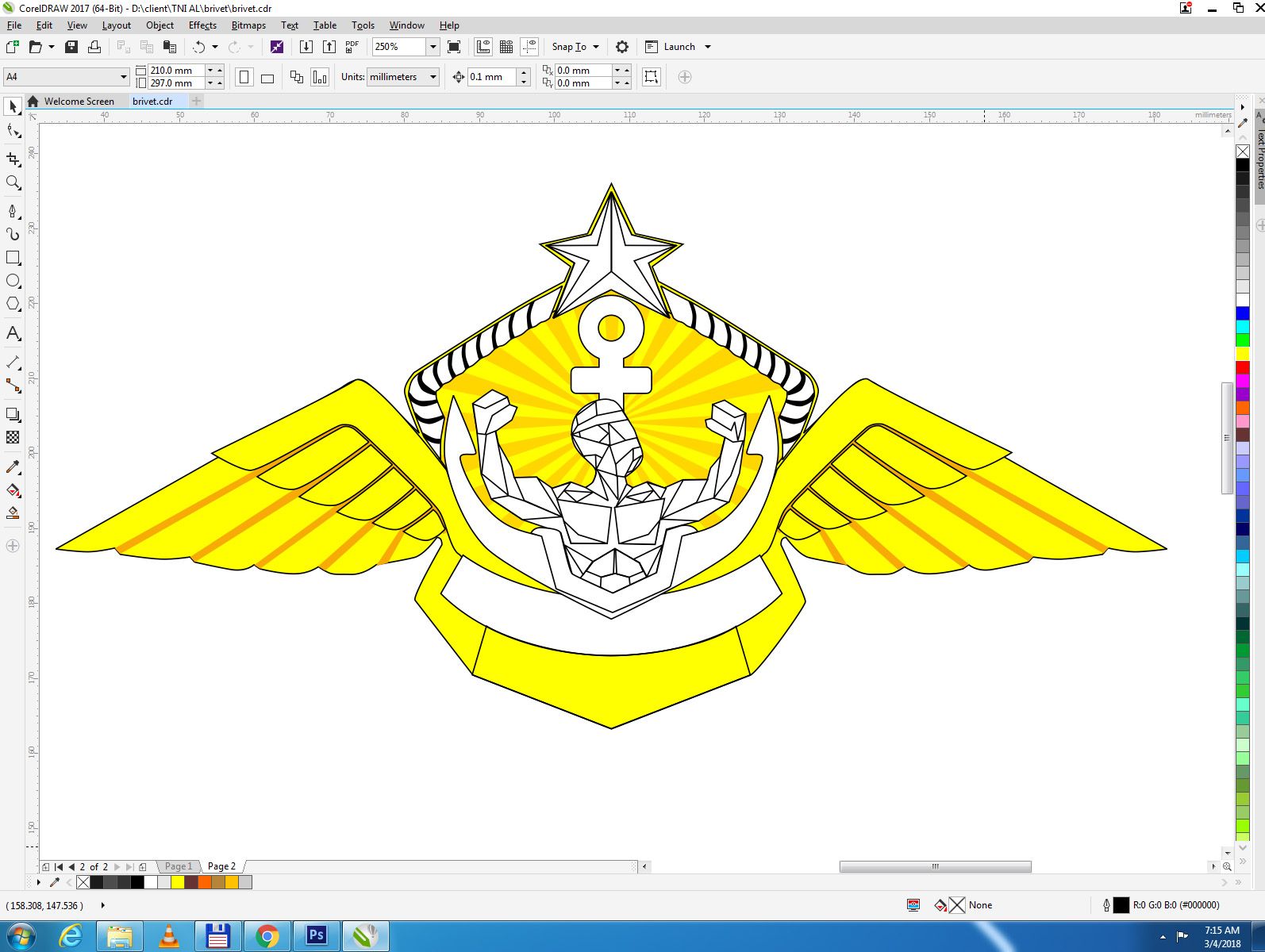This screenshot has width=1265, height=952.
Task: Switch to Page 1 tab
Action: pyautogui.click(x=179, y=866)
